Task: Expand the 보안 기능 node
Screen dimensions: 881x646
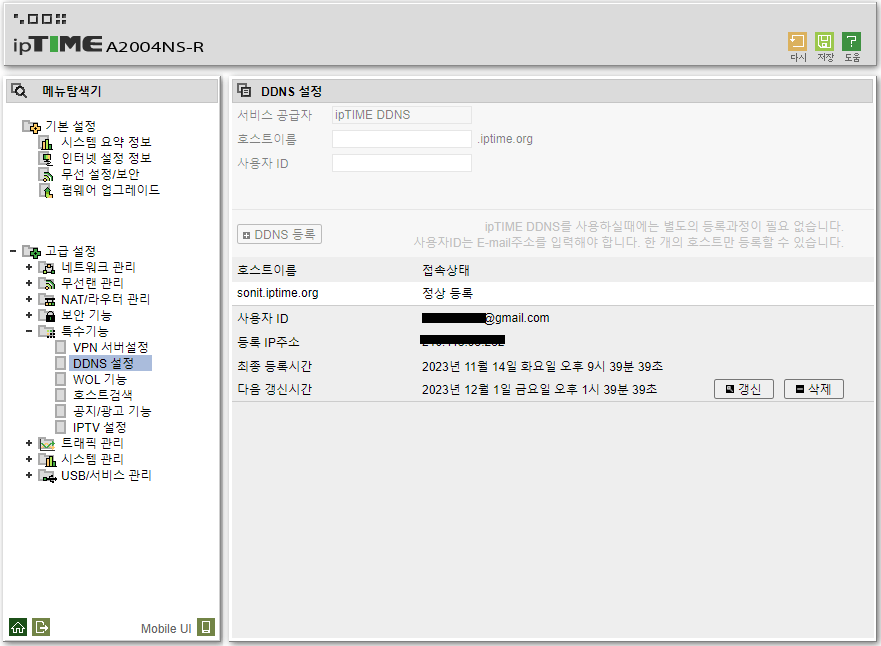Action: point(29,315)
